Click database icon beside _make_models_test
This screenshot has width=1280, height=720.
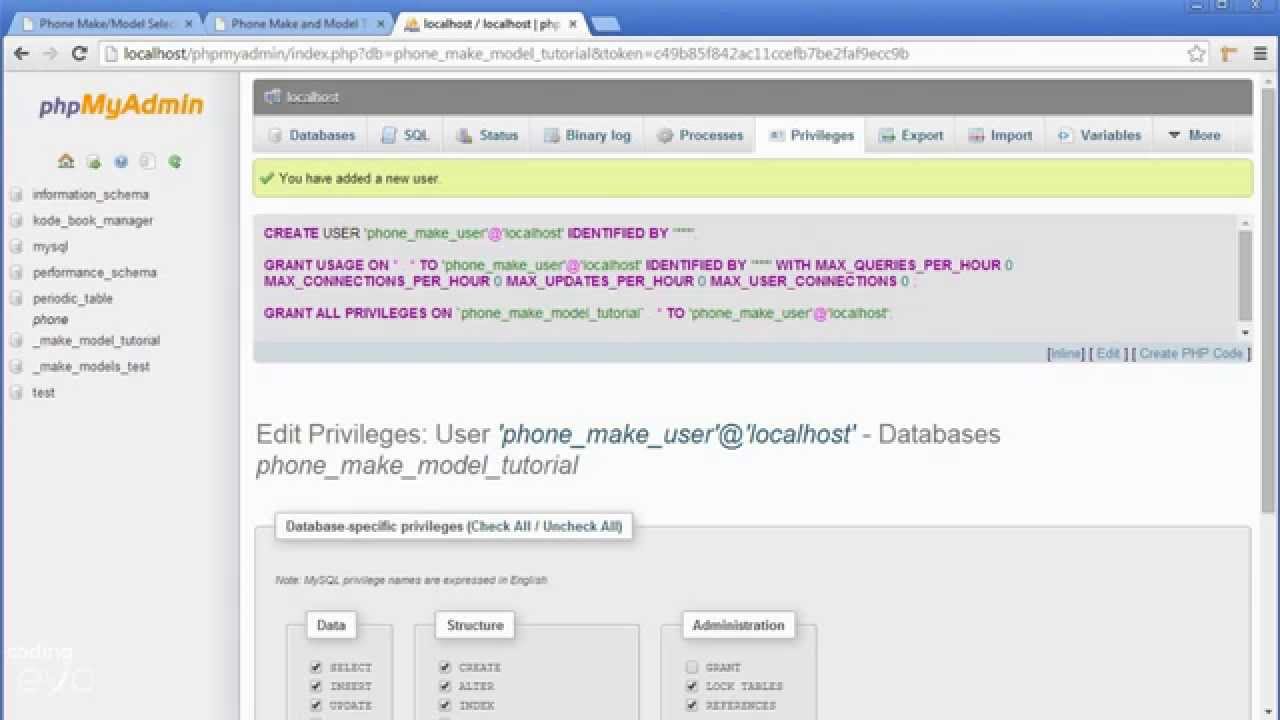[x=16, y=367]
